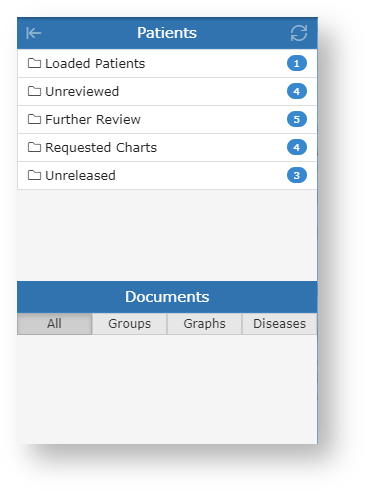This screenshot has height=492, width=366.
Task: Click the Loaded Patients folder icon
Action: coord(34,63)
